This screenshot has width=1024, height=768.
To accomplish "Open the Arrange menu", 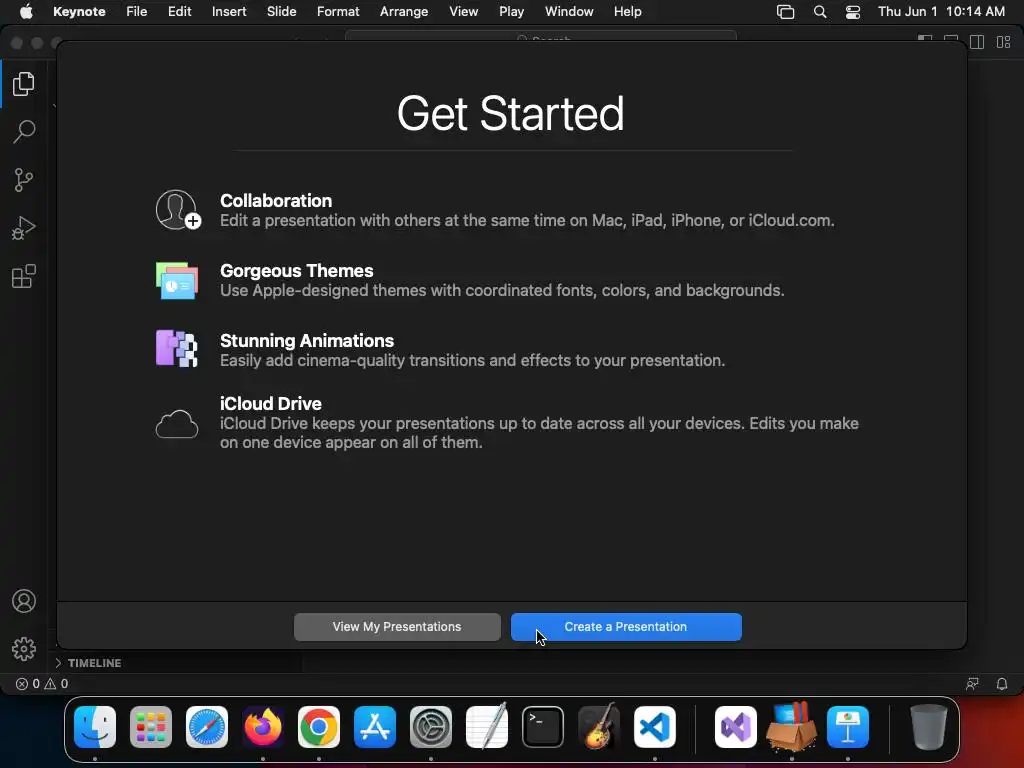I will pos(404,12).
